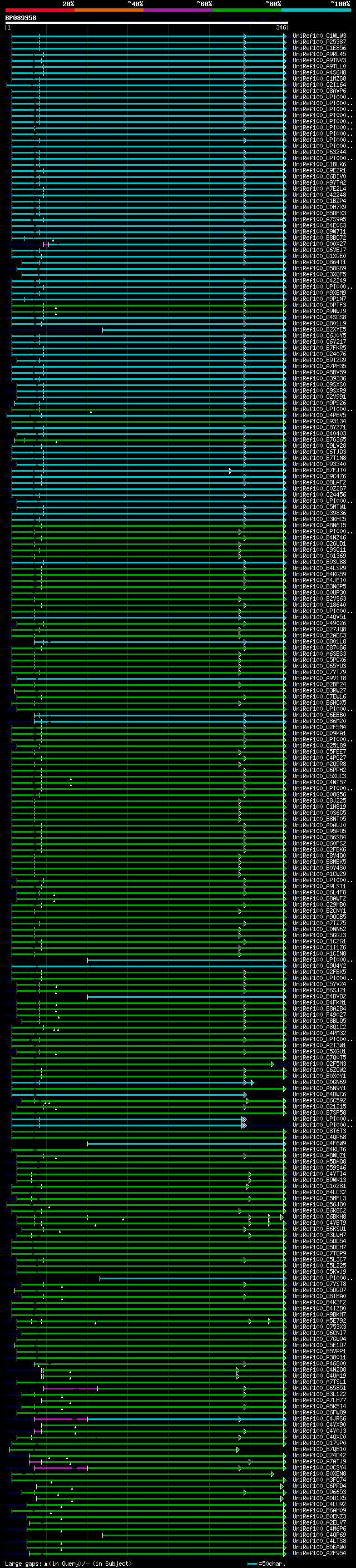Click the UniRef100_Q6PPH2 hit label
356x1568 pixels.
point(319,770)
